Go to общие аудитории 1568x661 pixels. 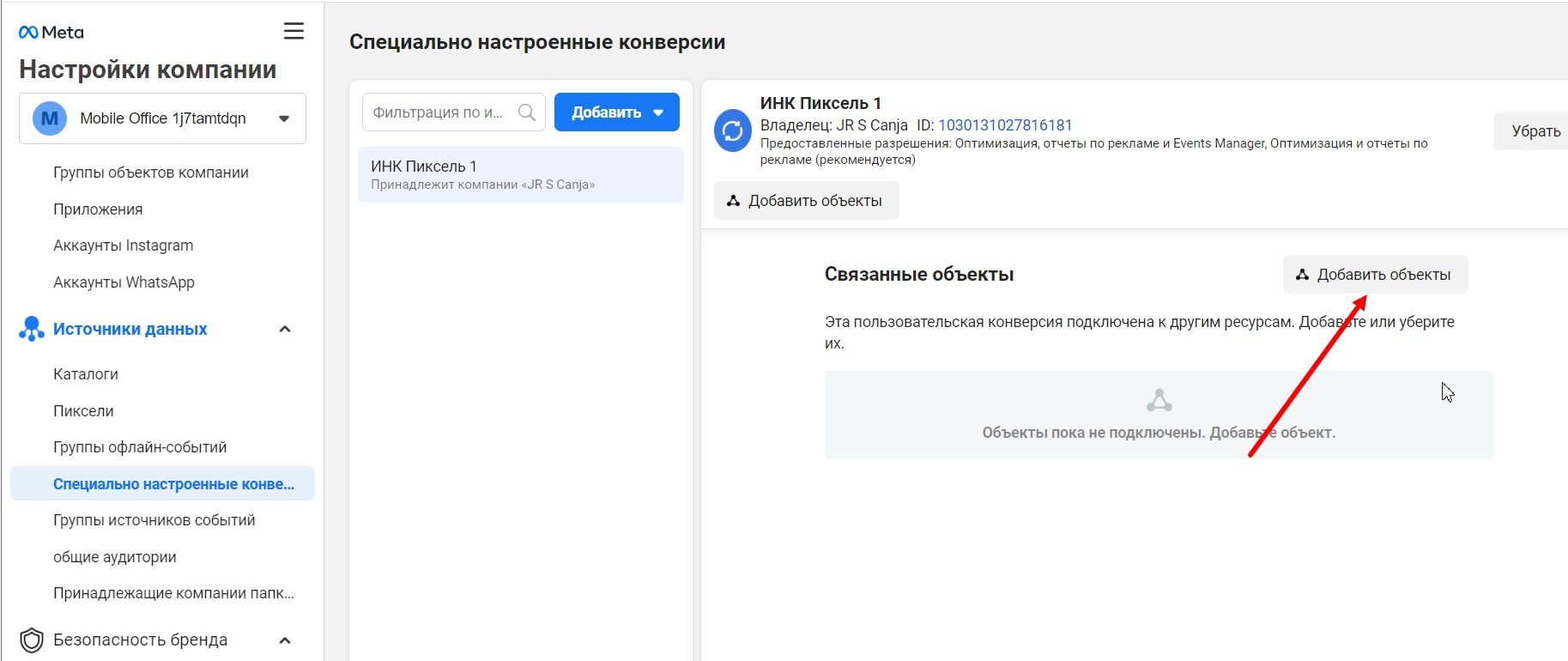coord(115,557)
